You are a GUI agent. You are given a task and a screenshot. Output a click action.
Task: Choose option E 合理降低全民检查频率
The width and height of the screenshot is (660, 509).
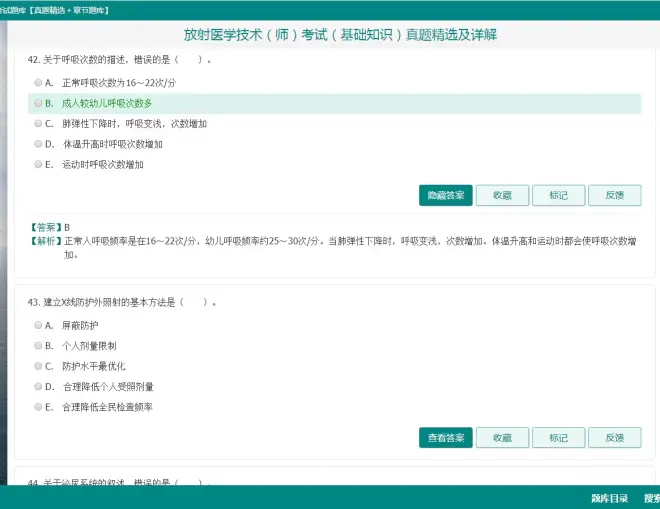(38, 407)
